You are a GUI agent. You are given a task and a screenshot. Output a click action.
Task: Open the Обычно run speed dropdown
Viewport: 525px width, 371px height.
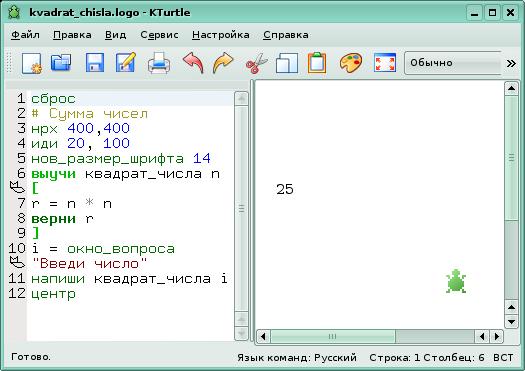point(453,63)
